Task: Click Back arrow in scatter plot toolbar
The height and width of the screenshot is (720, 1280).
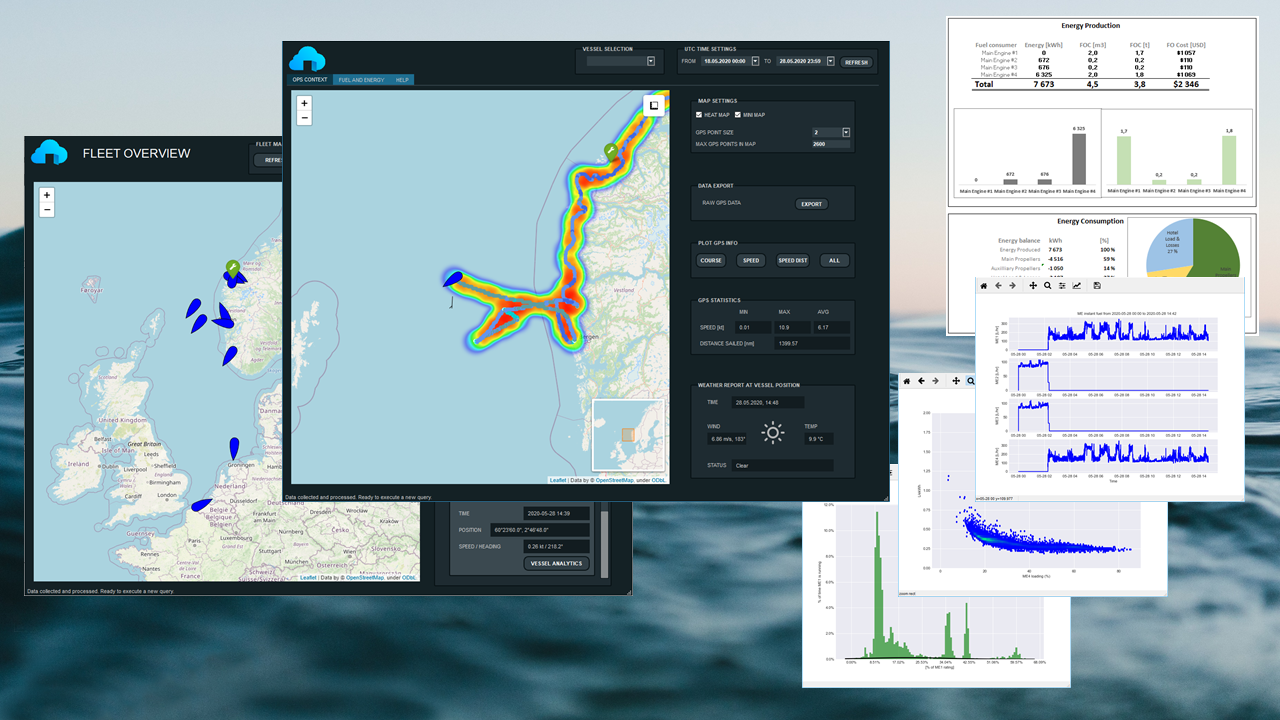Action: (921, 381)
